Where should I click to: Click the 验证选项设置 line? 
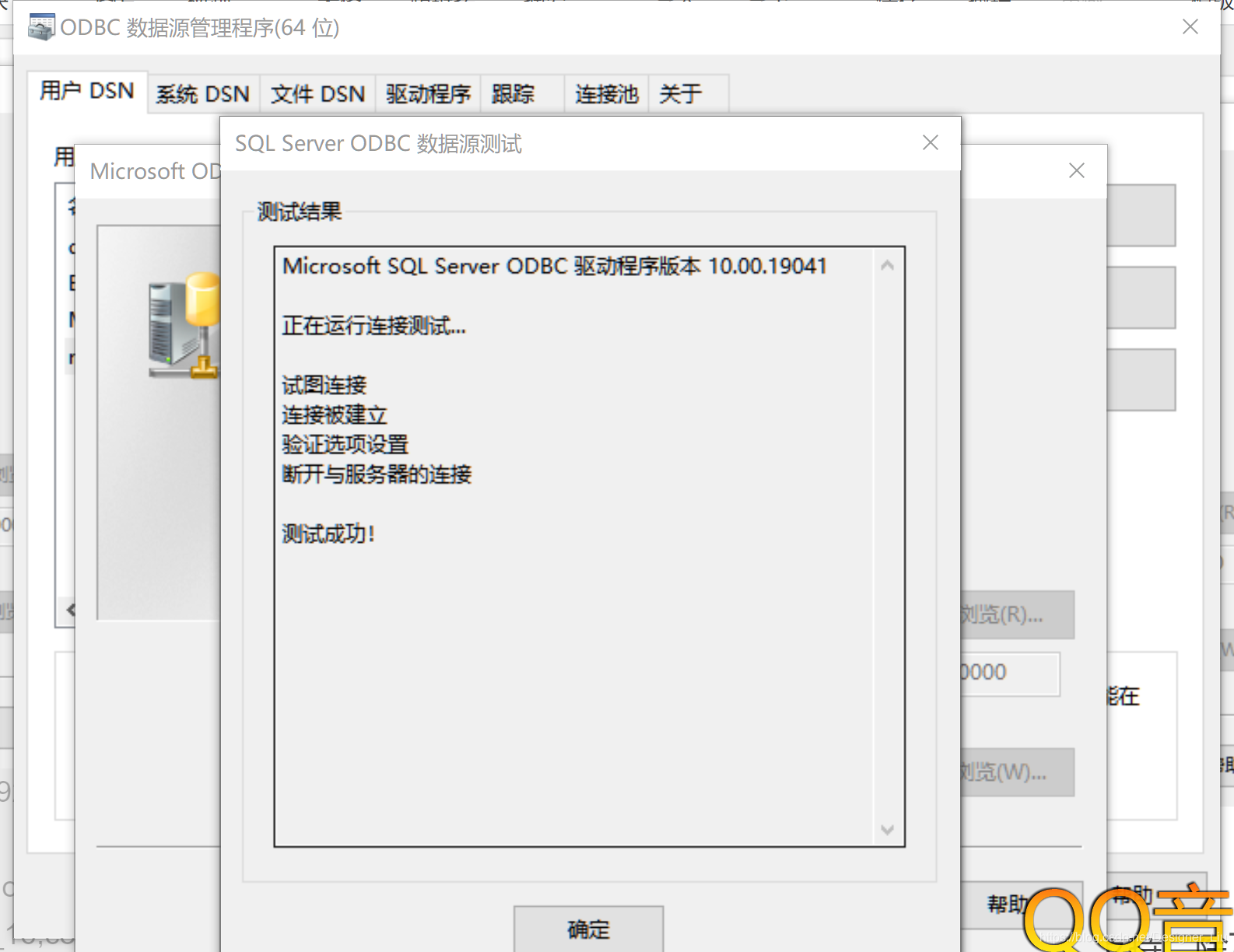(345, 444)
